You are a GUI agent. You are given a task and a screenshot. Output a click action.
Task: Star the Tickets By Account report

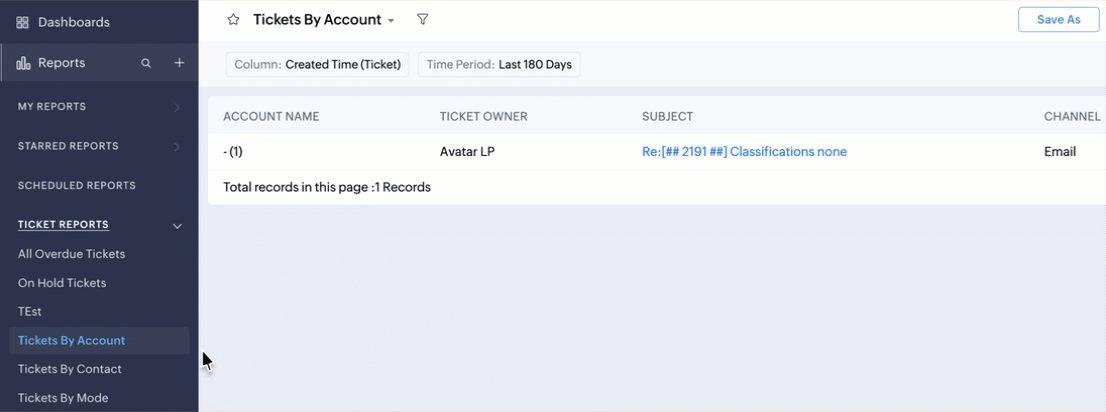(x=233, y=20)
